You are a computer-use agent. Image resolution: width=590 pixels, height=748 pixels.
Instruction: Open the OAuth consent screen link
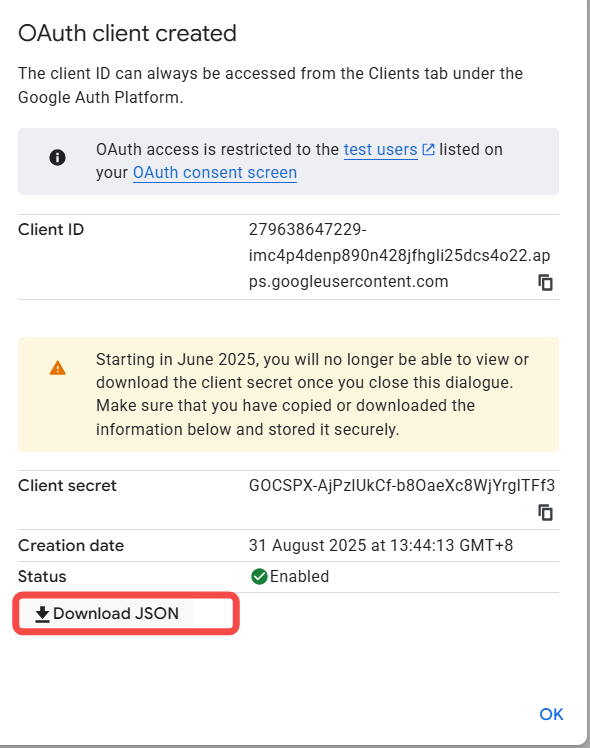pos(215,173)
